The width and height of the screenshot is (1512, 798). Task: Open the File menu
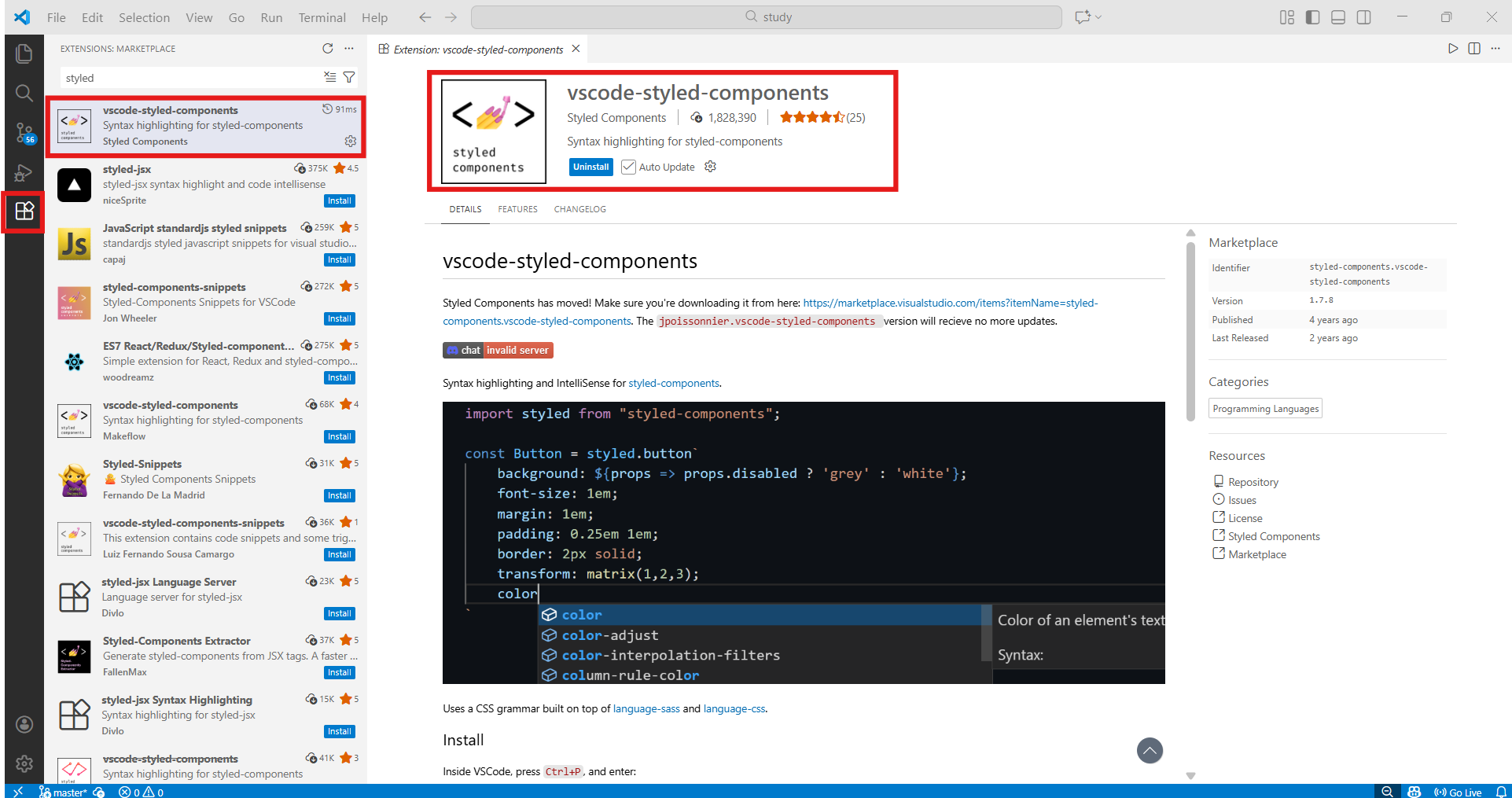tap(56, 17)
